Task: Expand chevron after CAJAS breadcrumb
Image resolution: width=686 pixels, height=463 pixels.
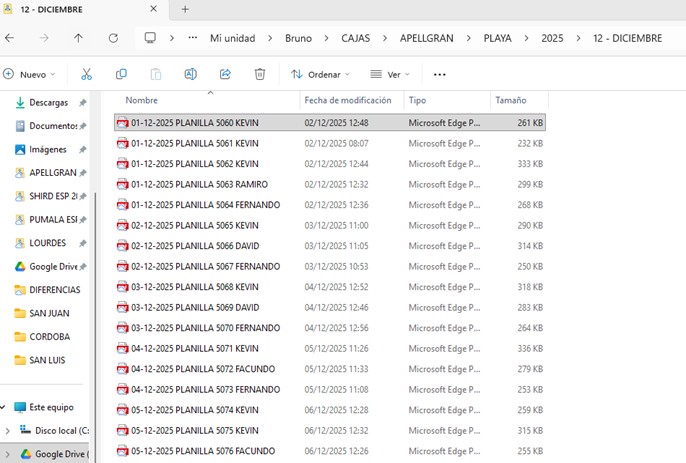Action: coord(385,38)
